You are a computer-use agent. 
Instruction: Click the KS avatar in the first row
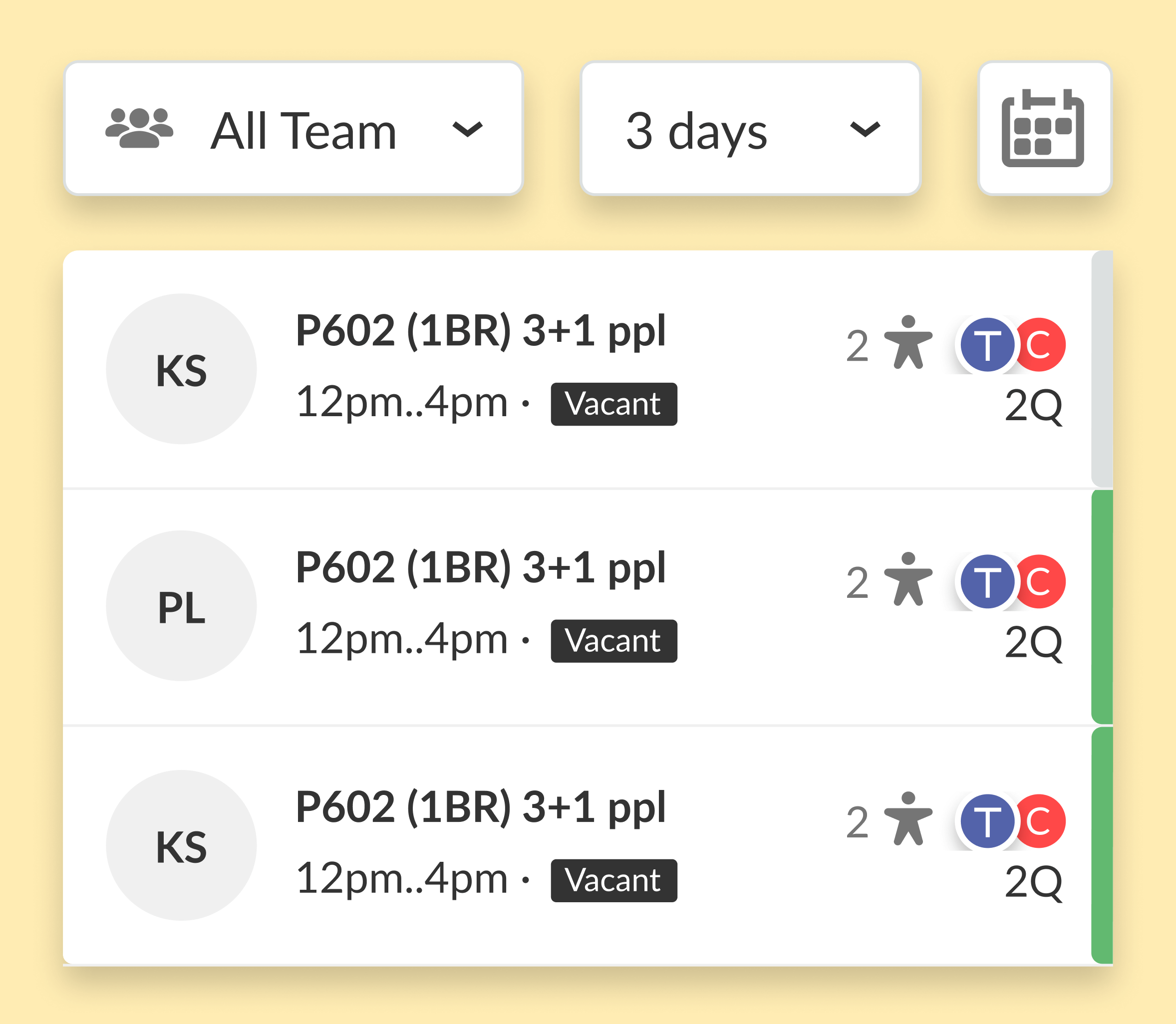(181, 369)
